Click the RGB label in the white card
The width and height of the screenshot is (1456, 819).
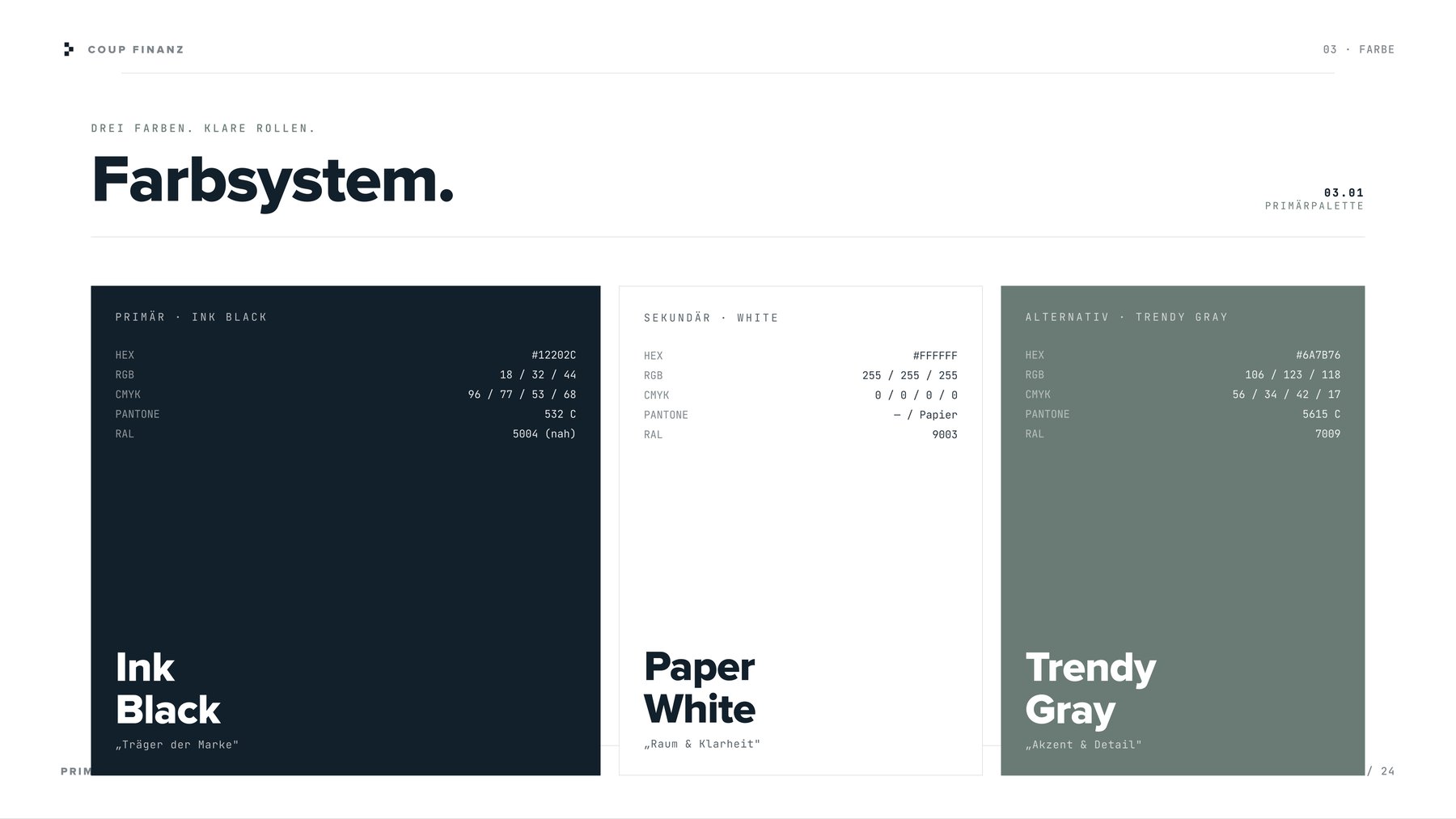[653, 375]
